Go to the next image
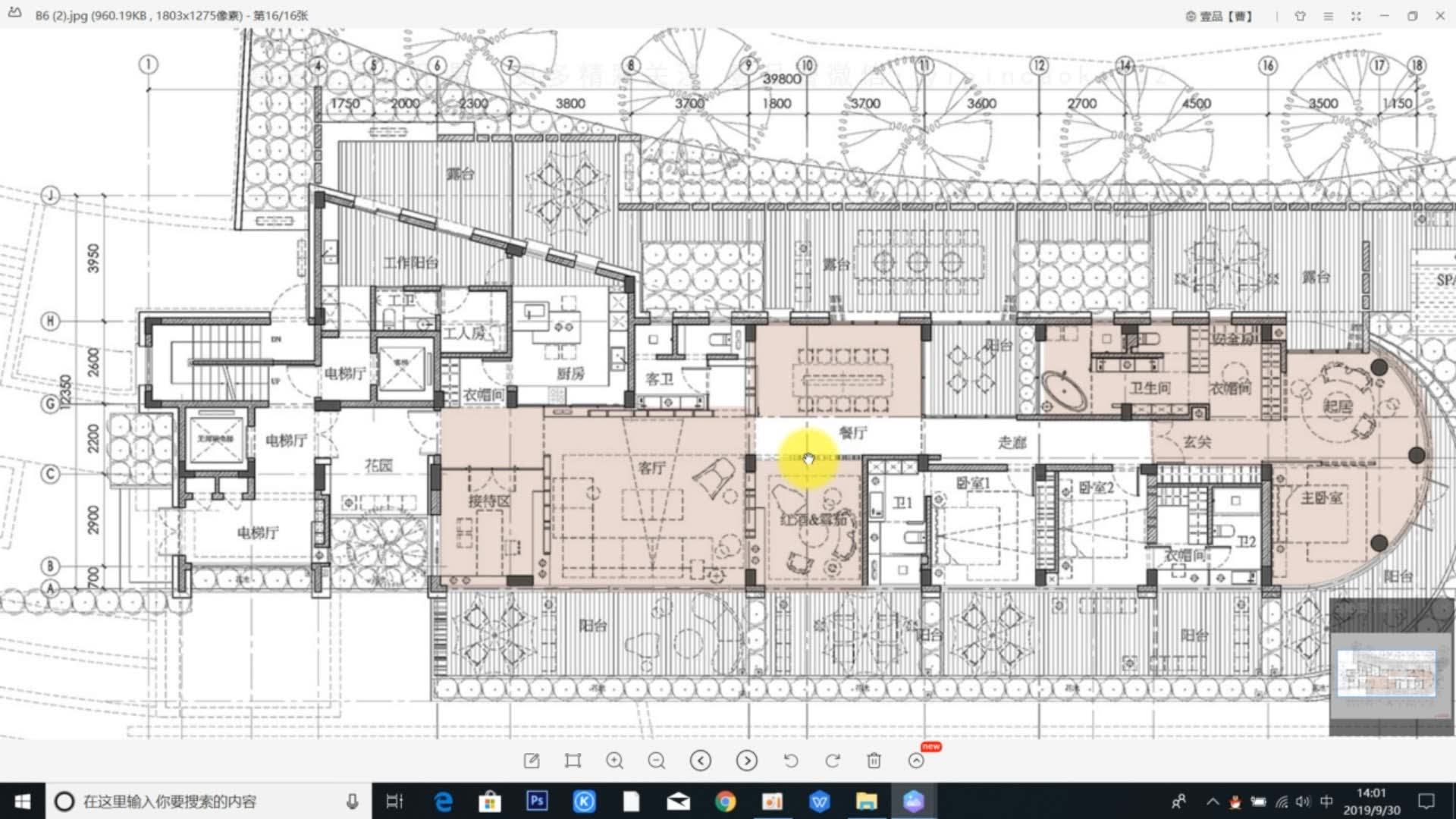 [x=746, y=761]
